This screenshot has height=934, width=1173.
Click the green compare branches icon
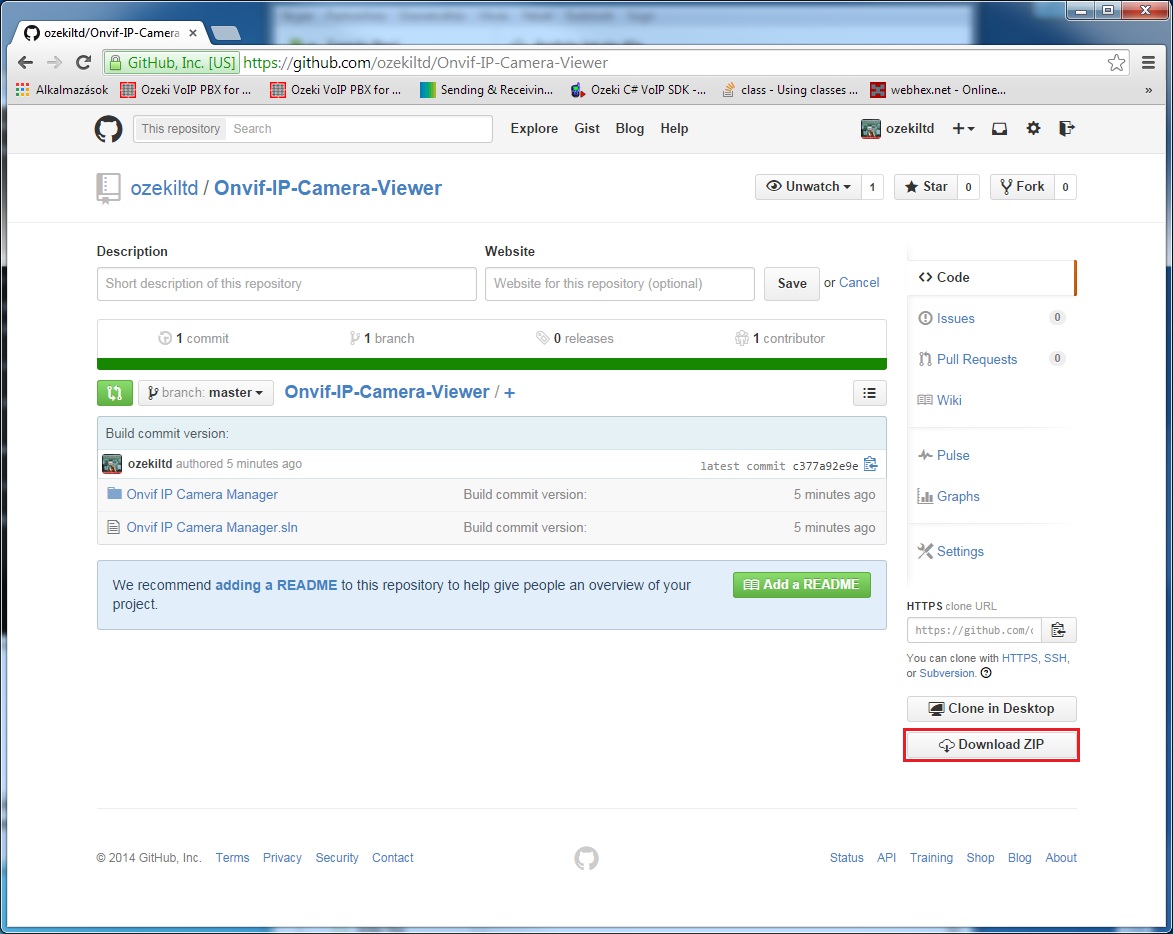point(114,393)
